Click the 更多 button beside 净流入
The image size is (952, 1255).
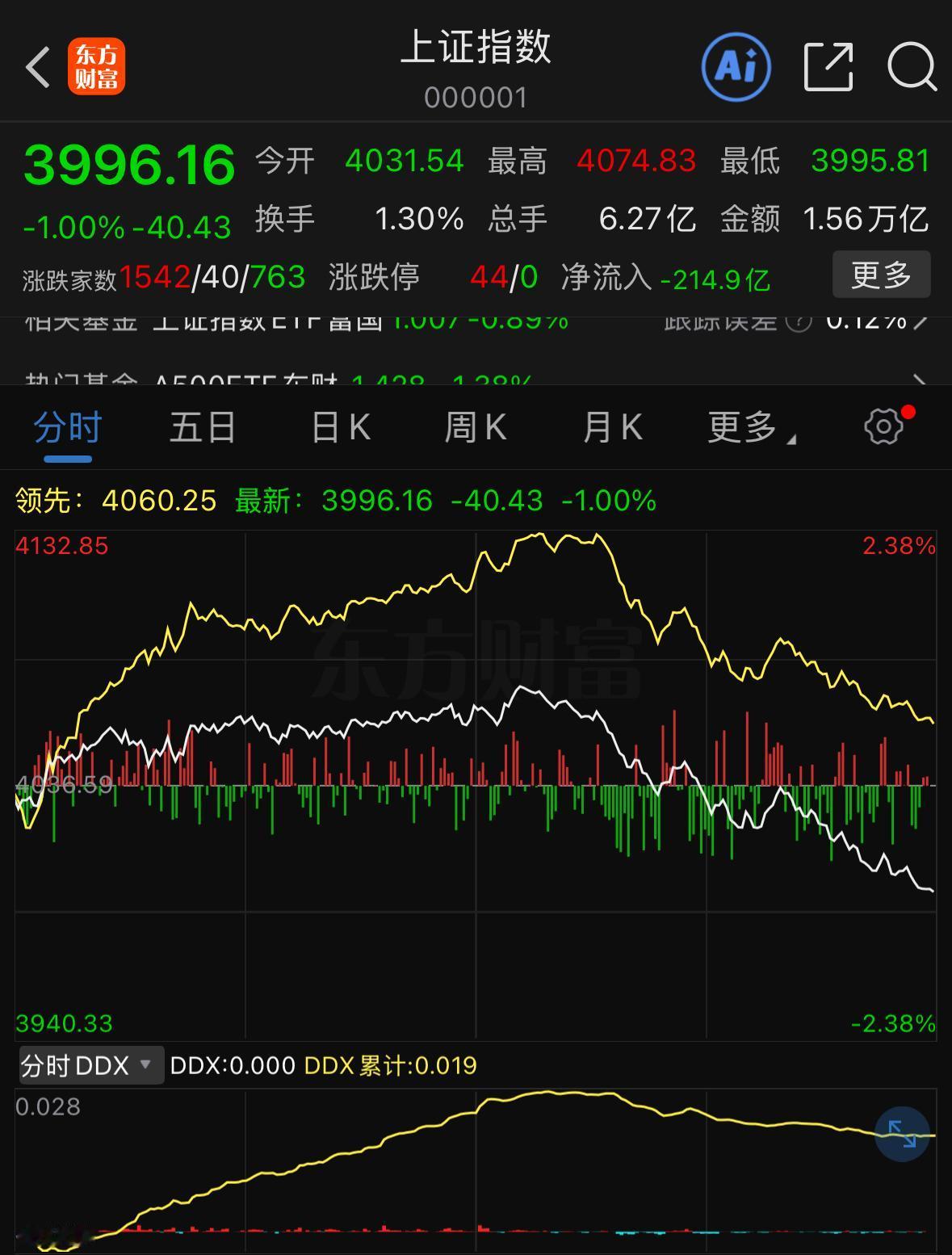[x=882, y=275]
